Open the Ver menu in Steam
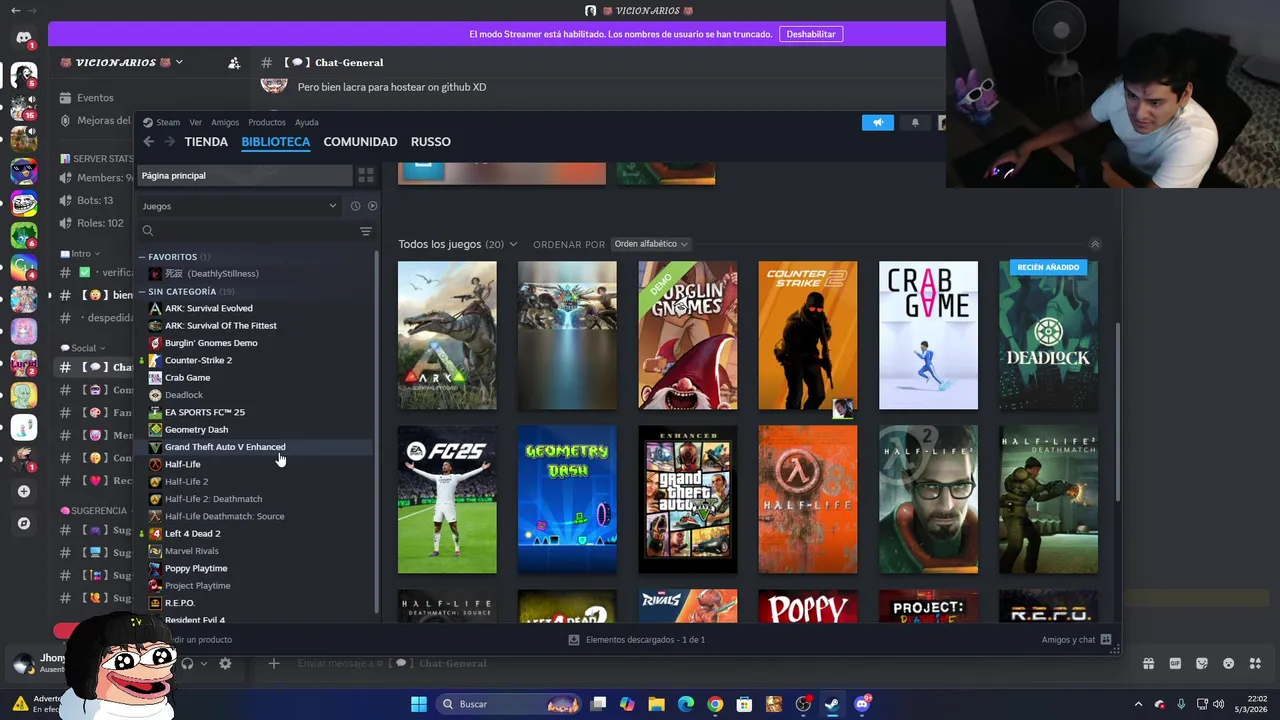The image size is (1280, 720). tap(196, 122)
